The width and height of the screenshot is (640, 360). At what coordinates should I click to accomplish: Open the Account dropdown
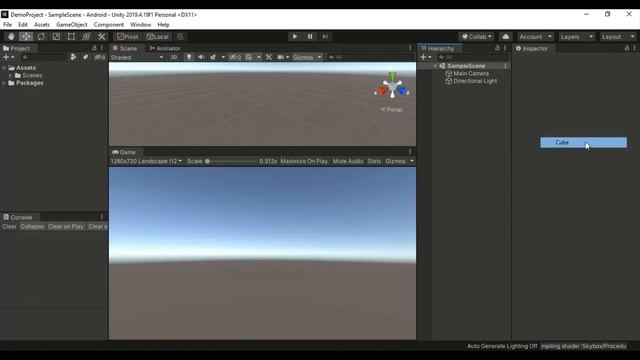click(x=536, y=37)
